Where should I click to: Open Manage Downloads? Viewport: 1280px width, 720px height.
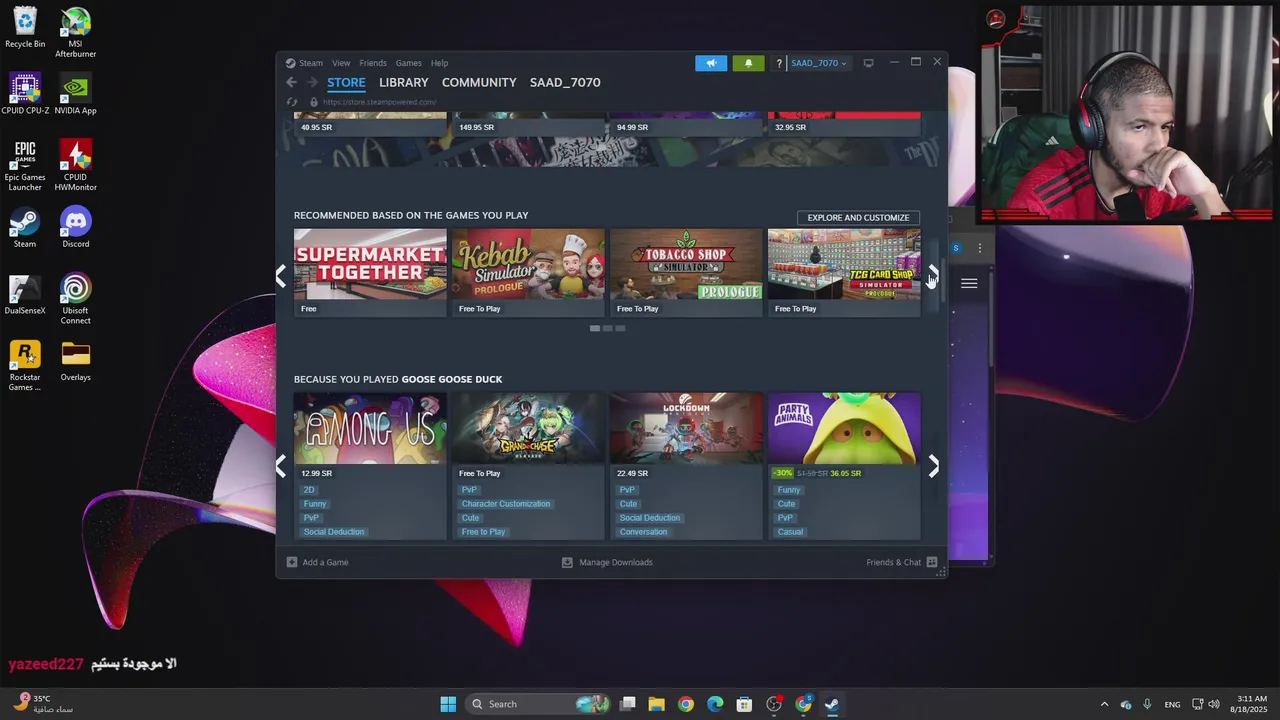coord(615,562)
